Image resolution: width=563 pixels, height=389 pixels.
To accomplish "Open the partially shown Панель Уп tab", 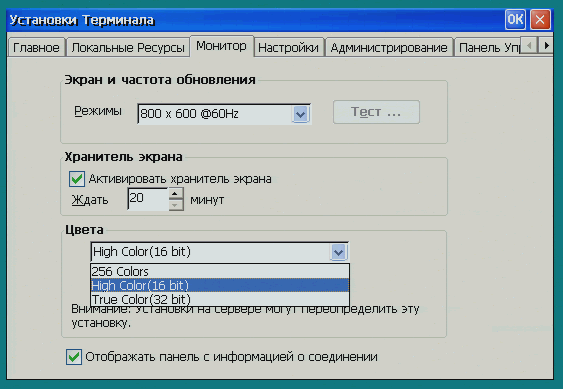I will pos(488,47).
